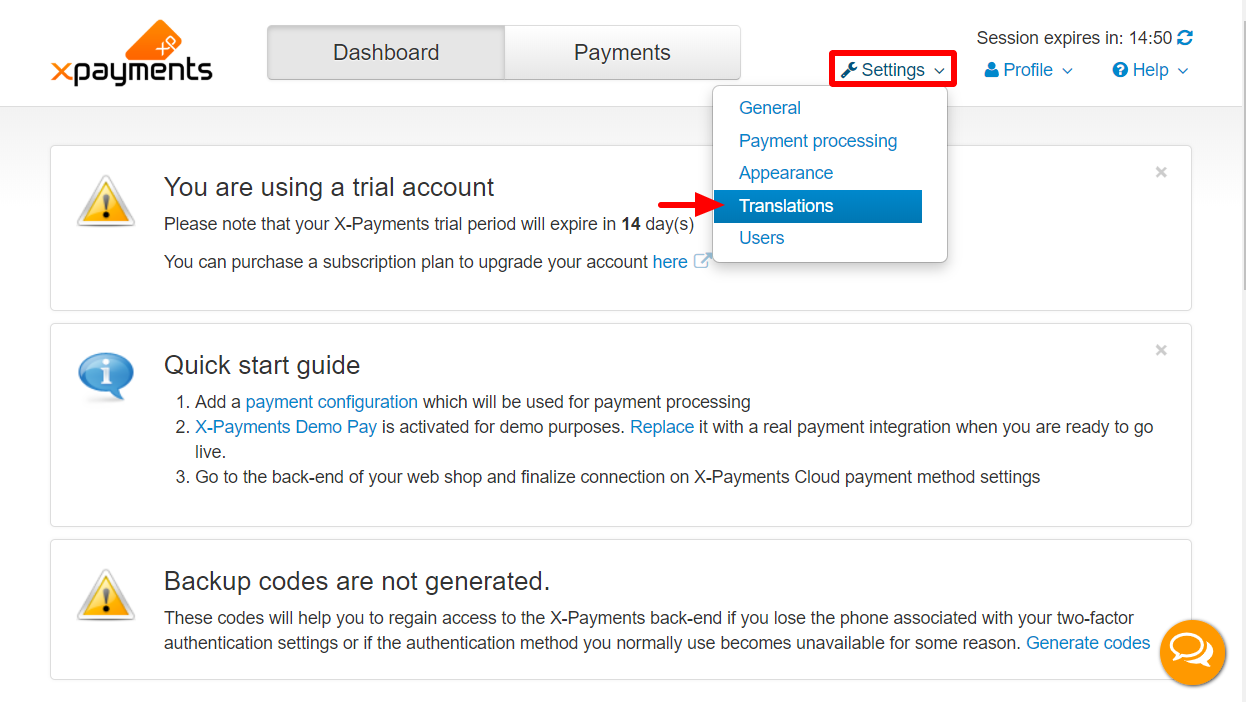This screenshot has width=1246, height=702.
Task: Click the Help question mark icon
Action: (1120, 70)
